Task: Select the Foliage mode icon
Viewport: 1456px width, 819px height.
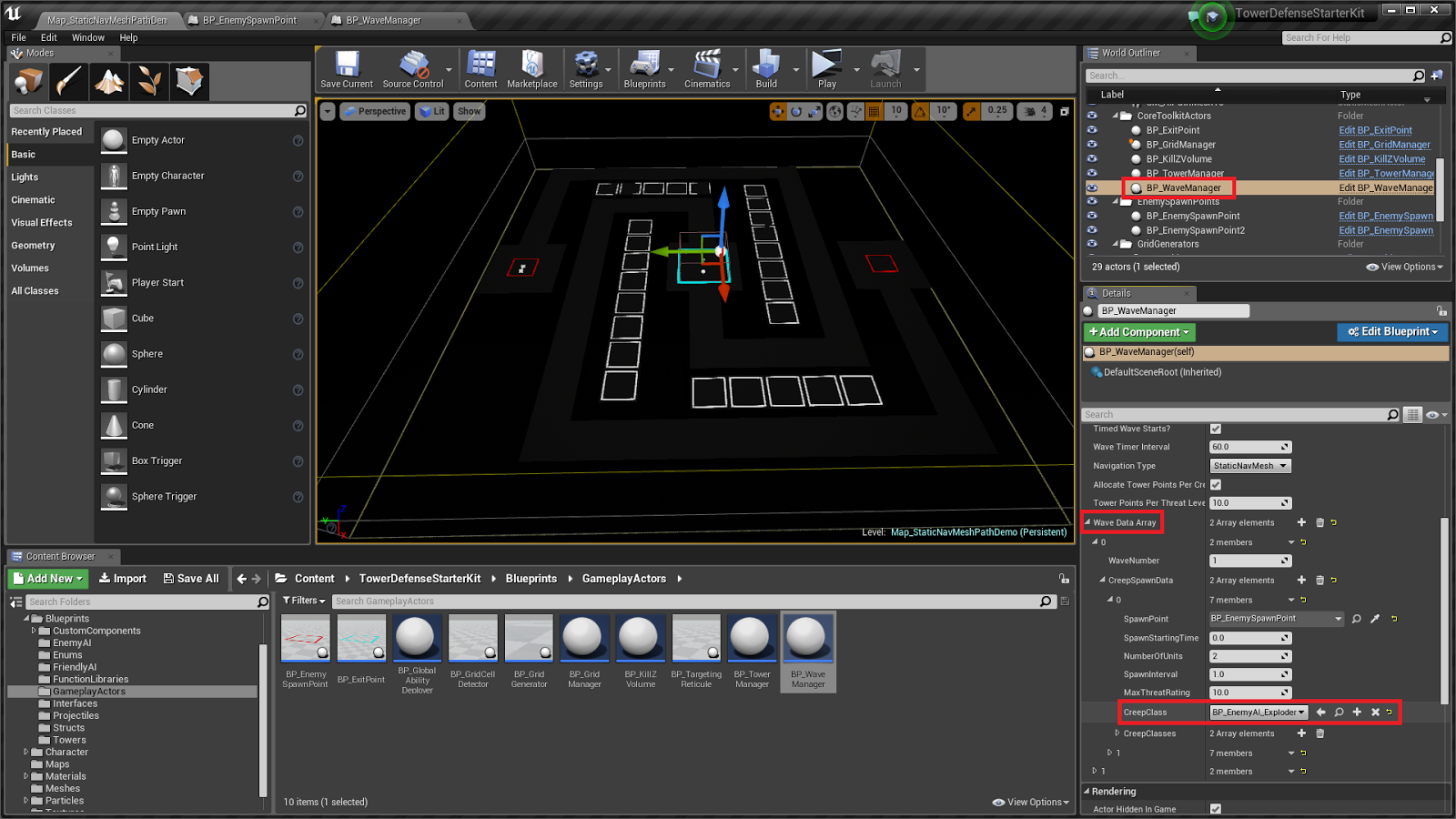Action: [149, 82]
